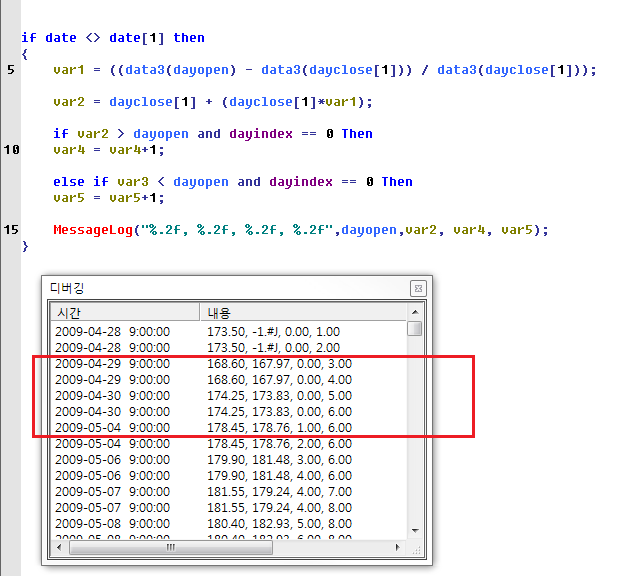
Task: Click the MessageLog function call in code
Action: pyautogui.click(x=92, y=230)
